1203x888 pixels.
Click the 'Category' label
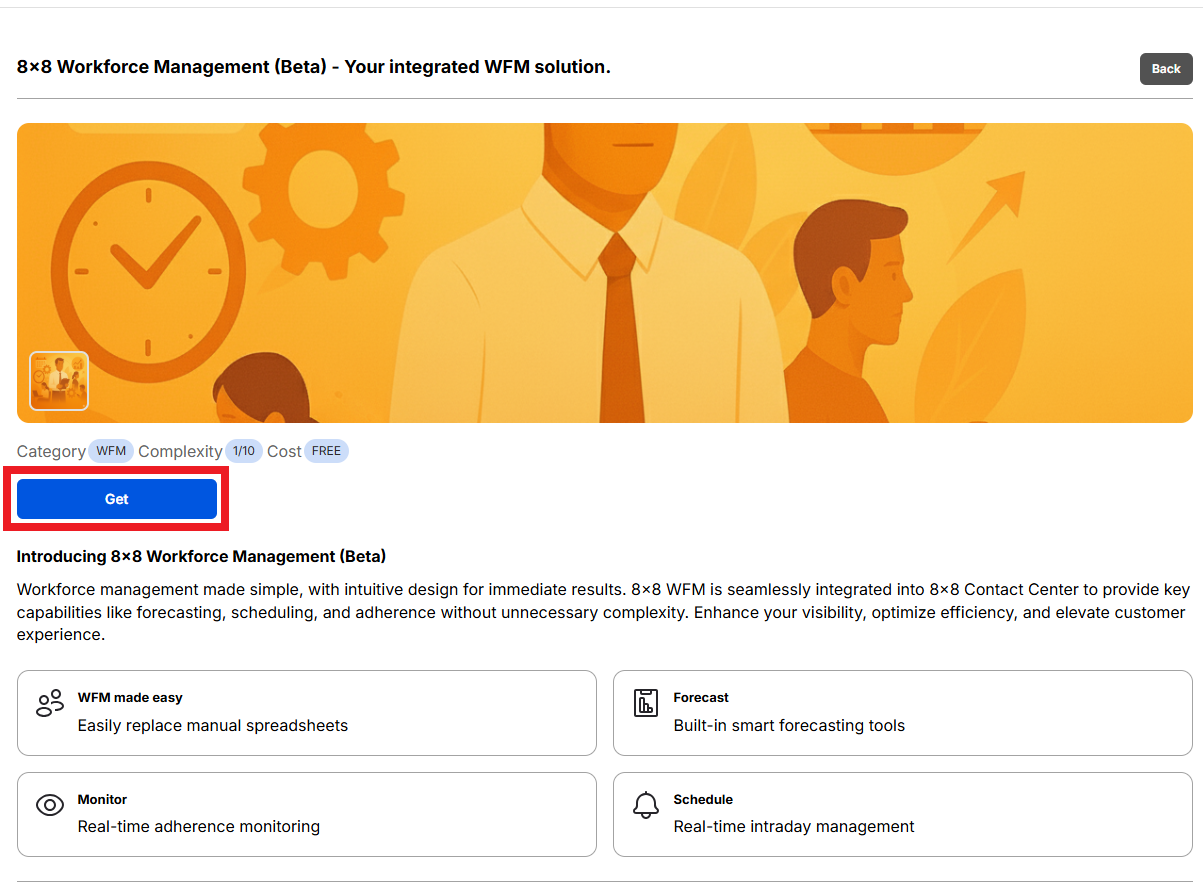click(x=51, y=452)
